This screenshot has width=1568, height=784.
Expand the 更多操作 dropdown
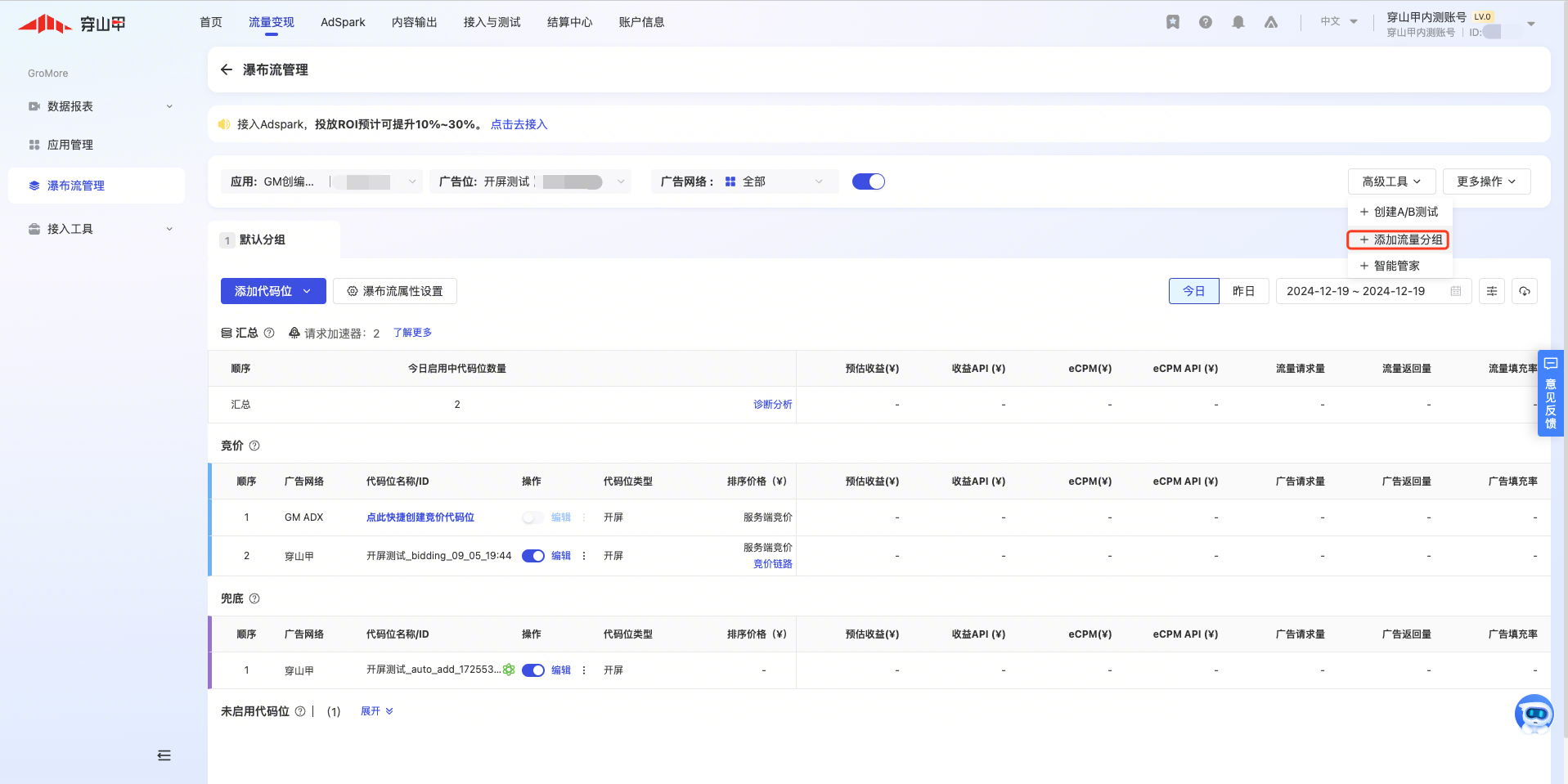coord(1486,181)
